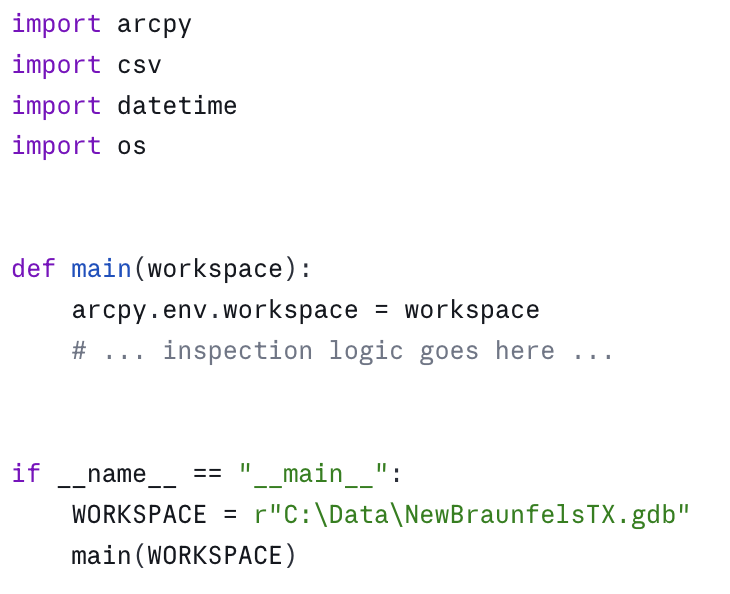This screenshot has height=594, width=730.
Task: Click the arcpy module name in first import
Action: (154, 24)
